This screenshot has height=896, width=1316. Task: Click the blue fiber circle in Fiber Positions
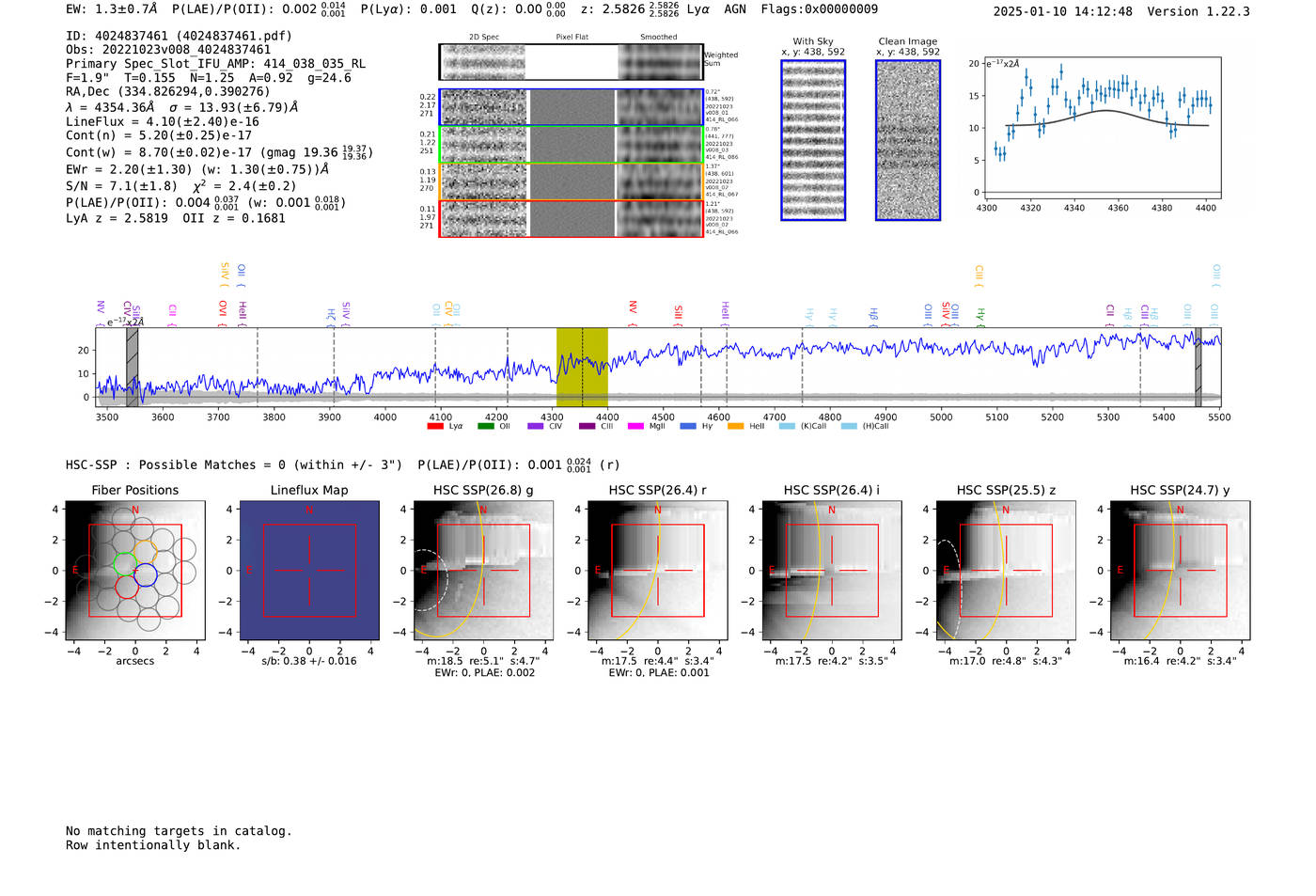pos(145,574)
